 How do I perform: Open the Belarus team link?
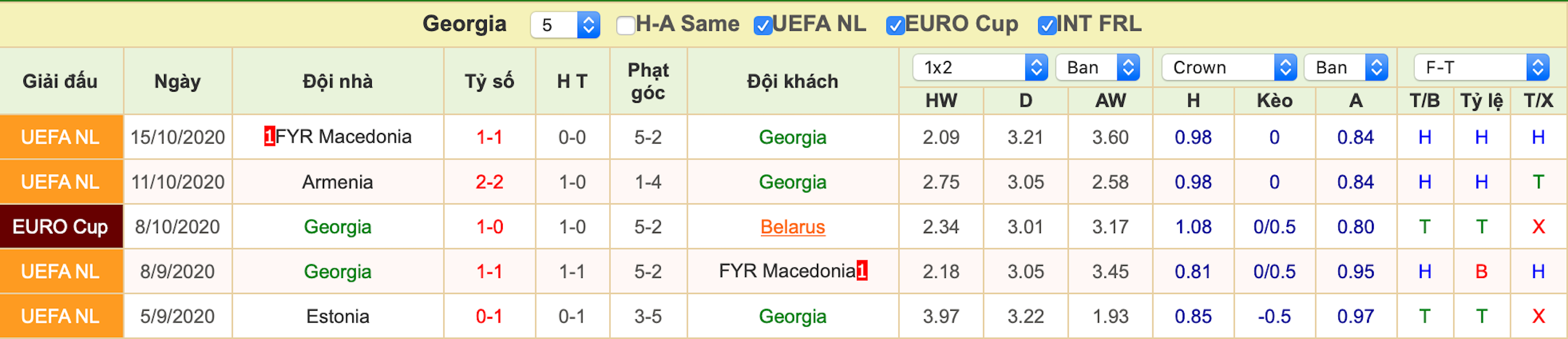(x=792, y=227)
